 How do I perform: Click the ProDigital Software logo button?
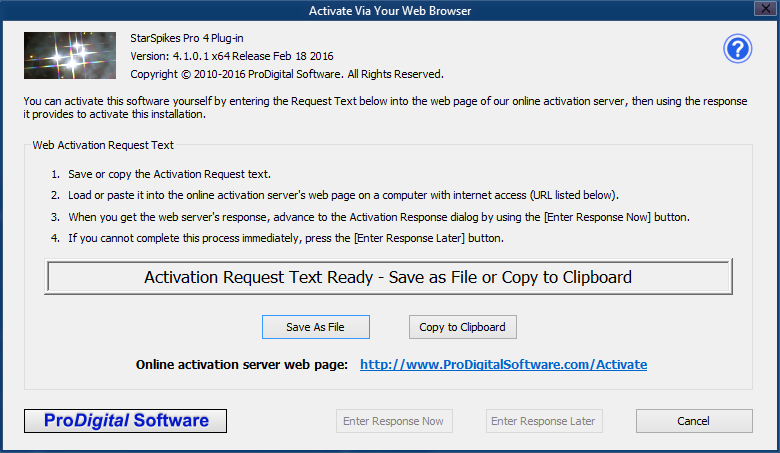(x=125, y=421)
